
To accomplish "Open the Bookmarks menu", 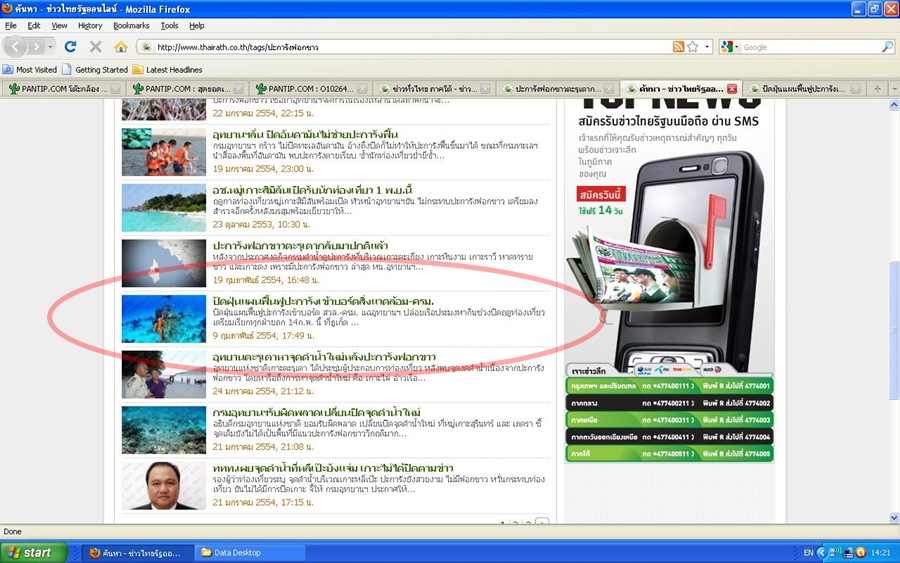I will [x=131, y=25].
